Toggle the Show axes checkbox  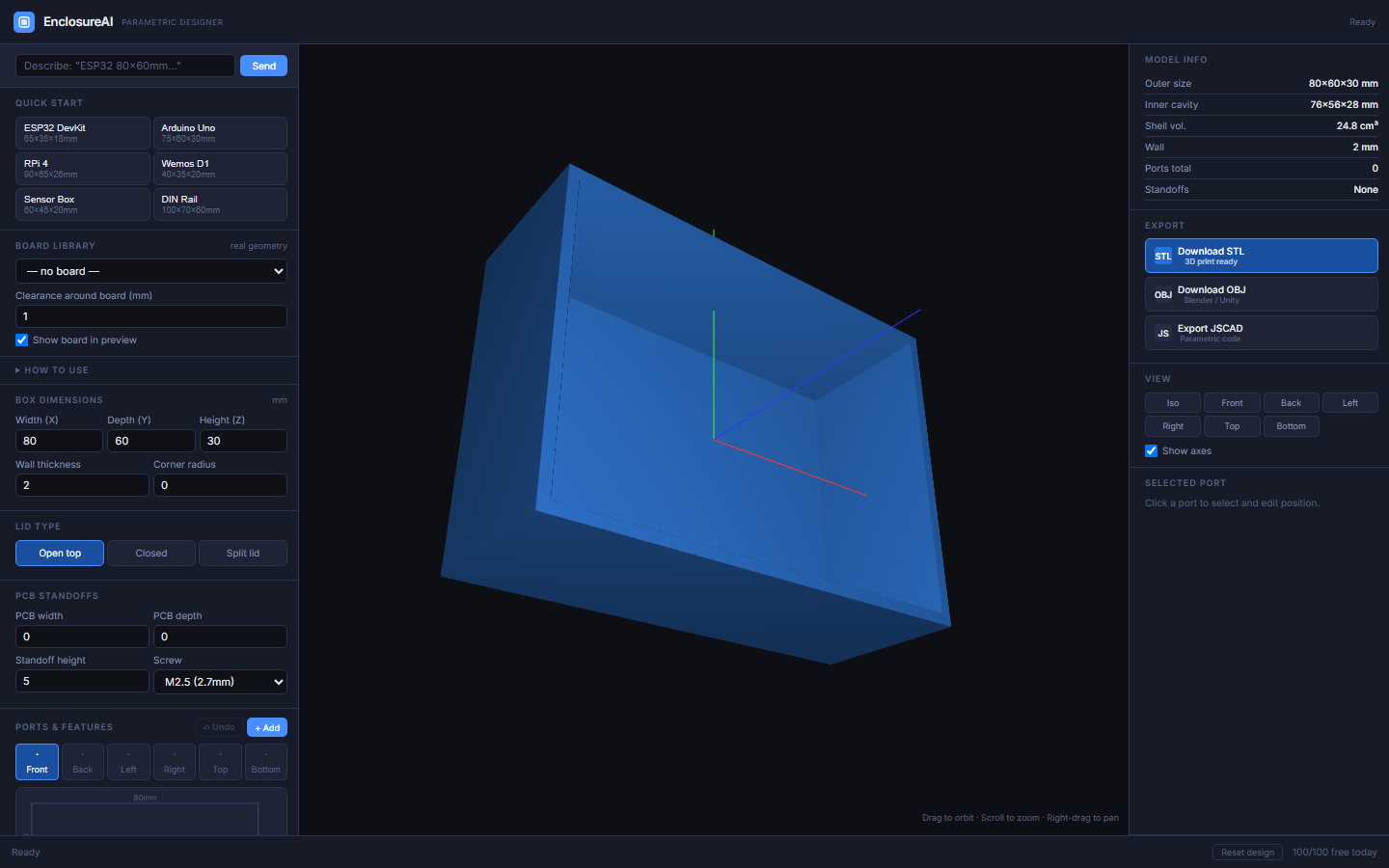tap(1151, 450)
